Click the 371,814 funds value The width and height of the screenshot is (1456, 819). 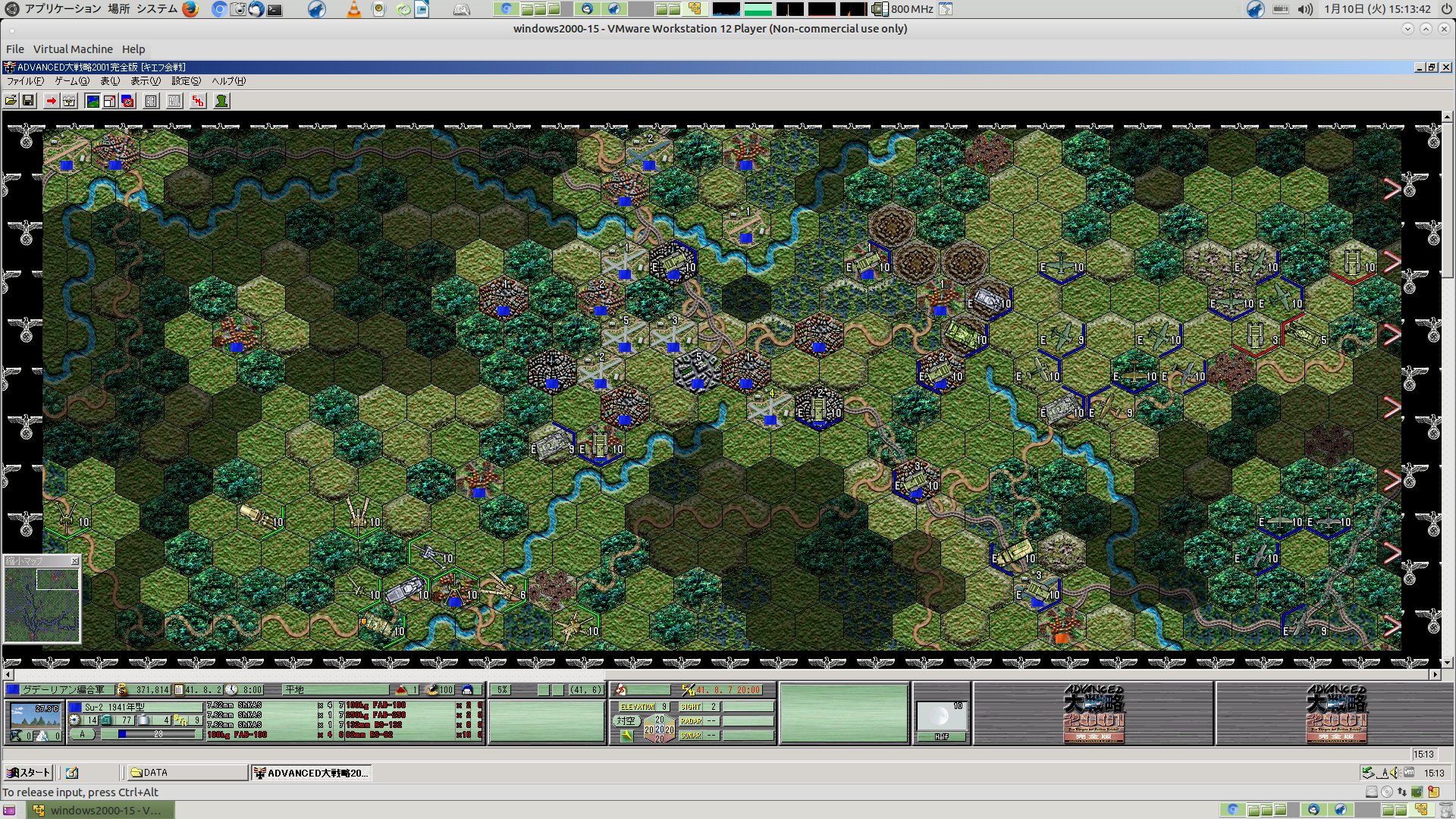[152, 690]
